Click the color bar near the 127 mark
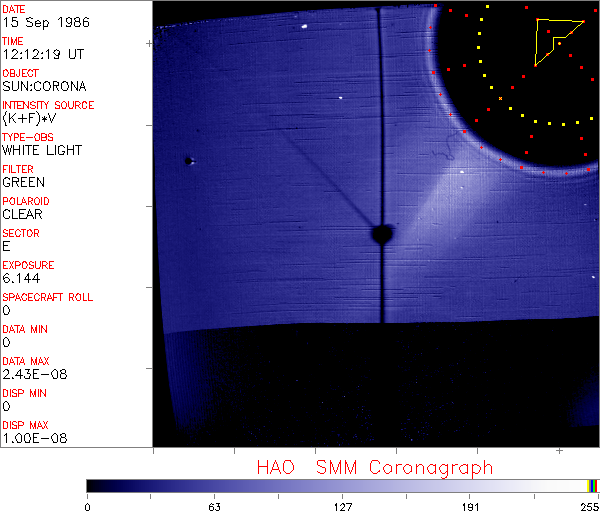This screenshot has height=512, width=600. pos(343,486)
